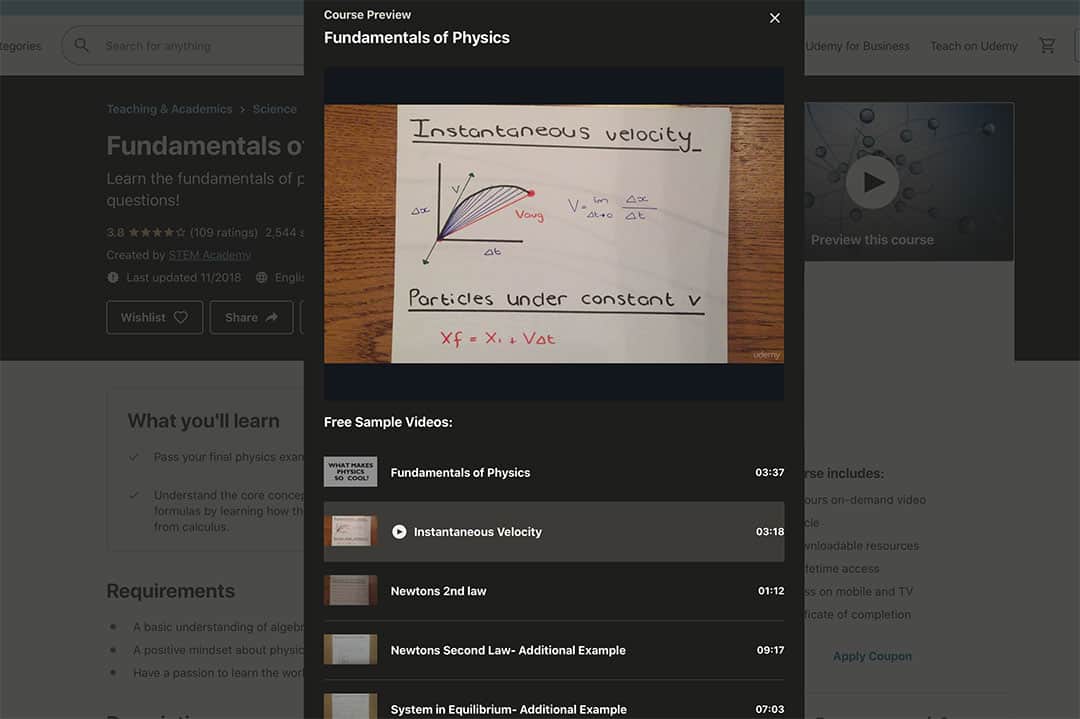Screen dimensions: 1080x719
Task: Open Udemy for Business link
Action: (858, 46)
